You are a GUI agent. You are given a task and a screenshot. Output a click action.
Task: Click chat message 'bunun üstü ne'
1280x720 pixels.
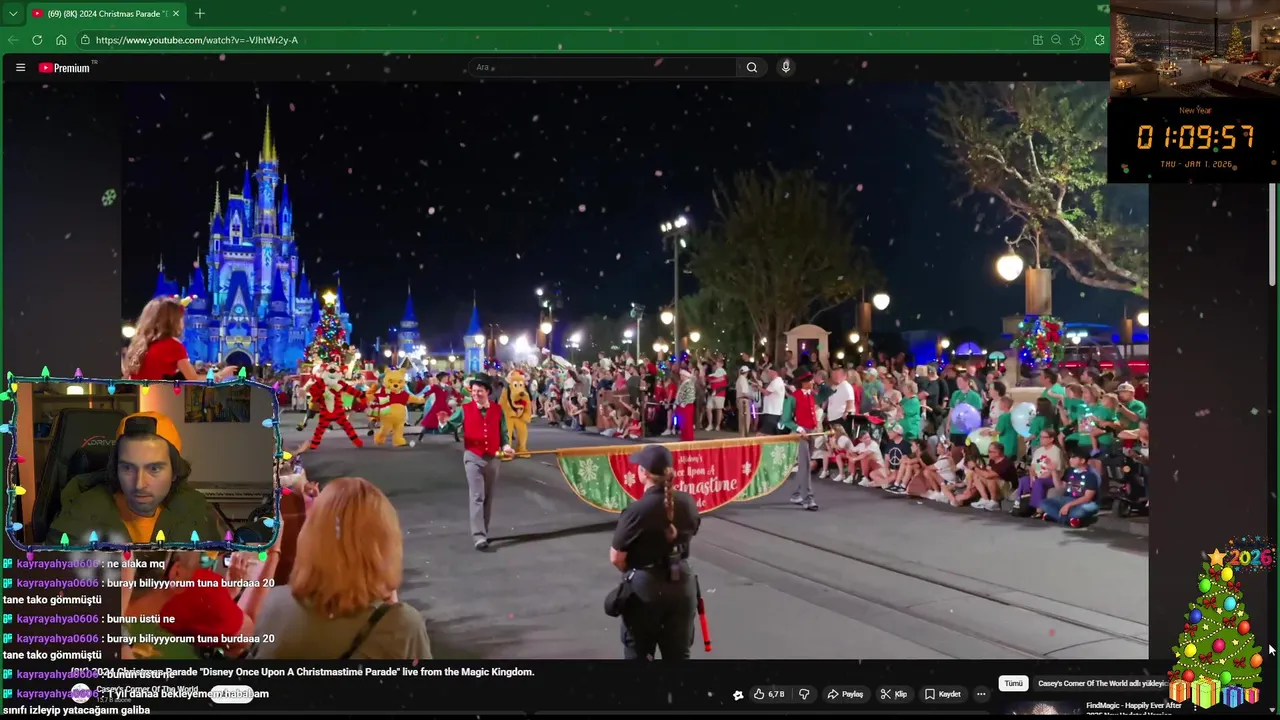140,619
